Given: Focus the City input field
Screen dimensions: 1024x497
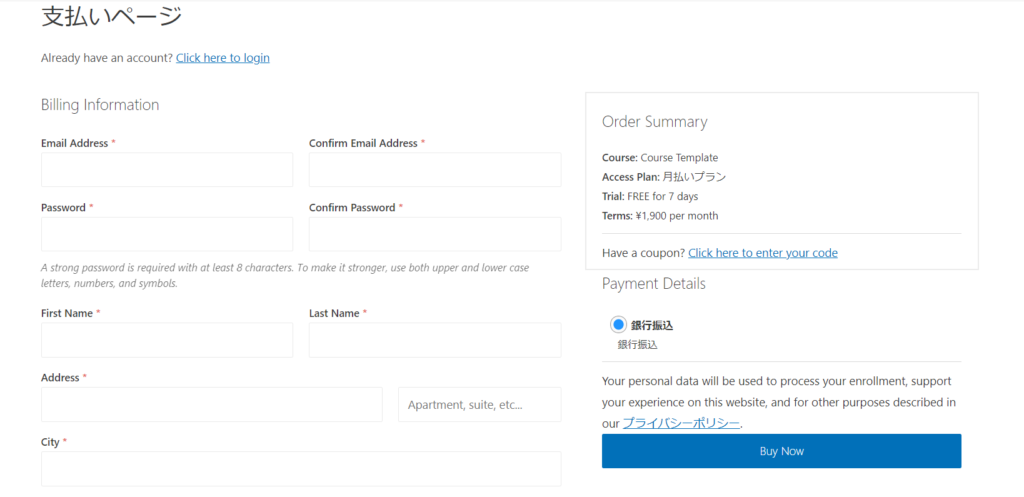Looking at the screenshot, I should pyautogui.click(x=301, y=469).
